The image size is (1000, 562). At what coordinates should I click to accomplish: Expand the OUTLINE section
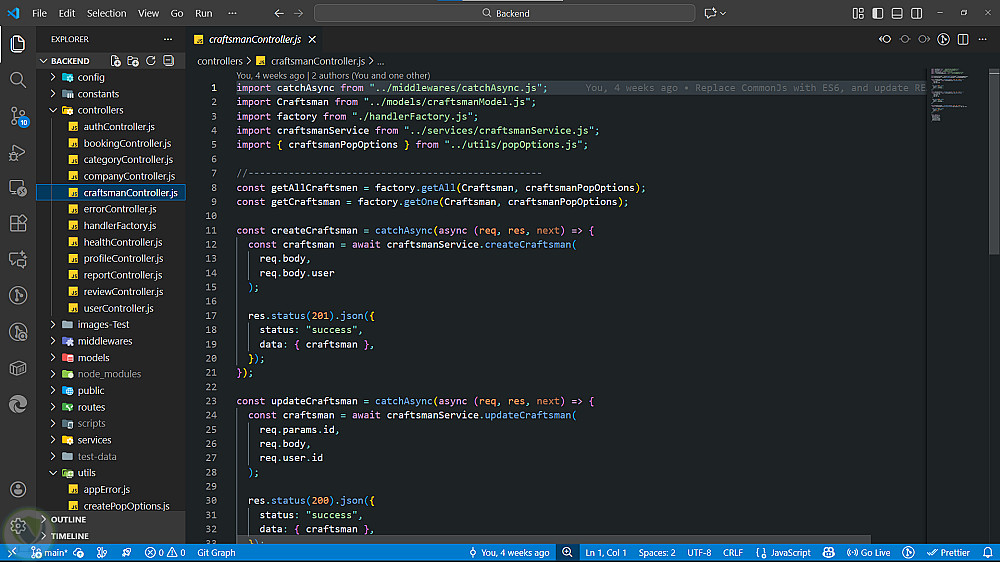click(x=68, y=520)
